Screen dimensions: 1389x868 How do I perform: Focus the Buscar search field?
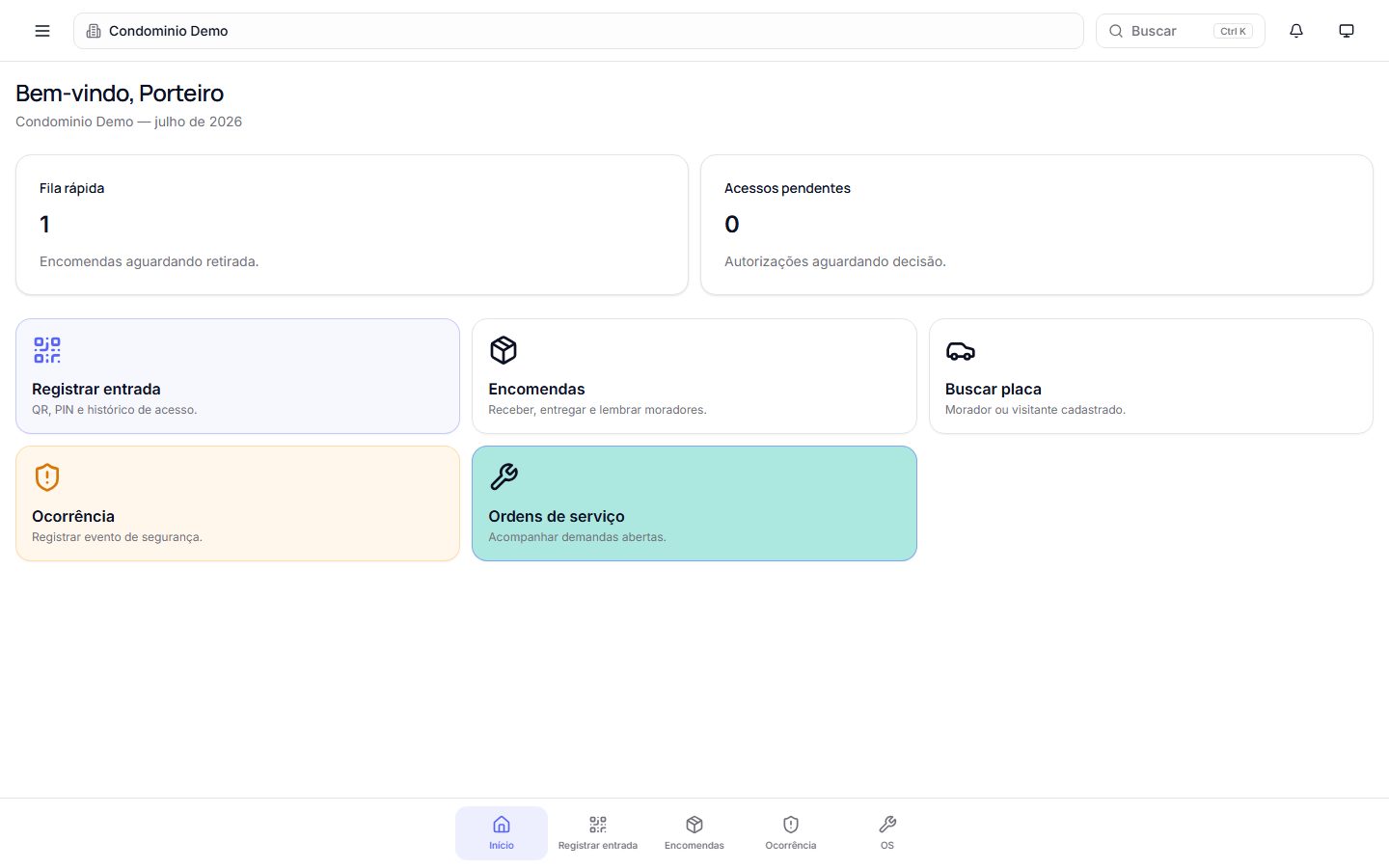1180,31
